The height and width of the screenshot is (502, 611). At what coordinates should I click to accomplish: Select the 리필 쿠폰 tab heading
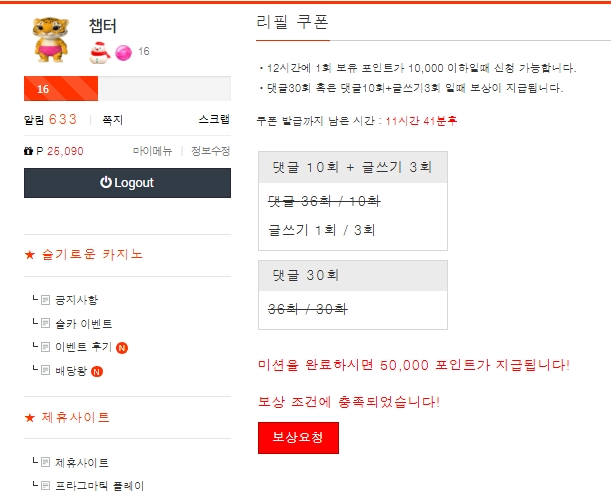pyautogui.click(x=292, y=22)
